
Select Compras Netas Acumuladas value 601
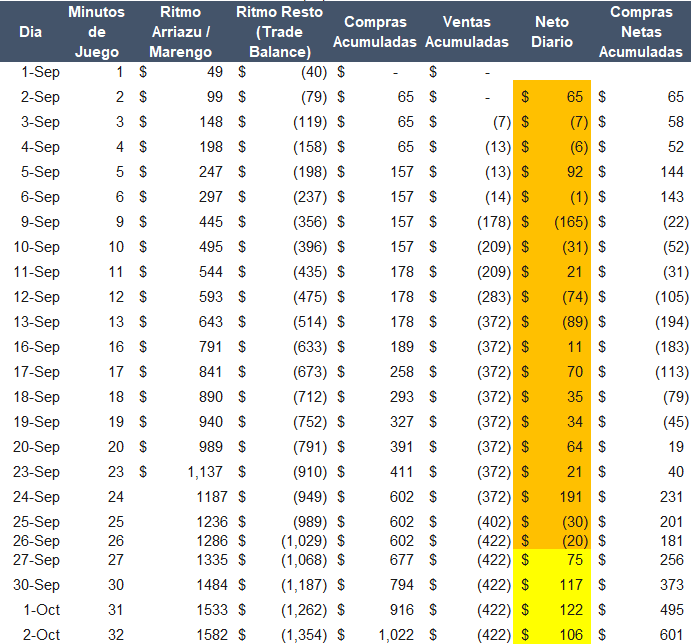click(x=672, y=635)
